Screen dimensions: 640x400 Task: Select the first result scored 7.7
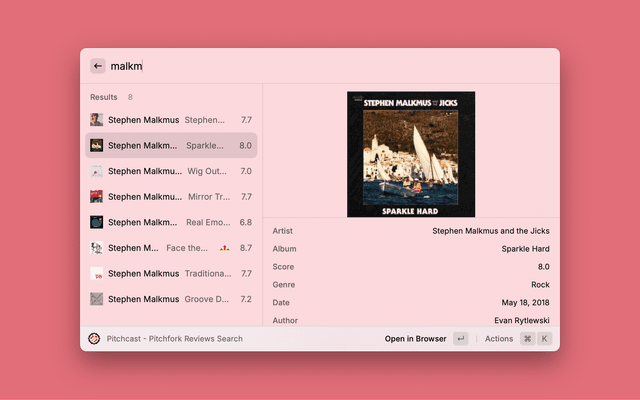[x=170, y=120]
